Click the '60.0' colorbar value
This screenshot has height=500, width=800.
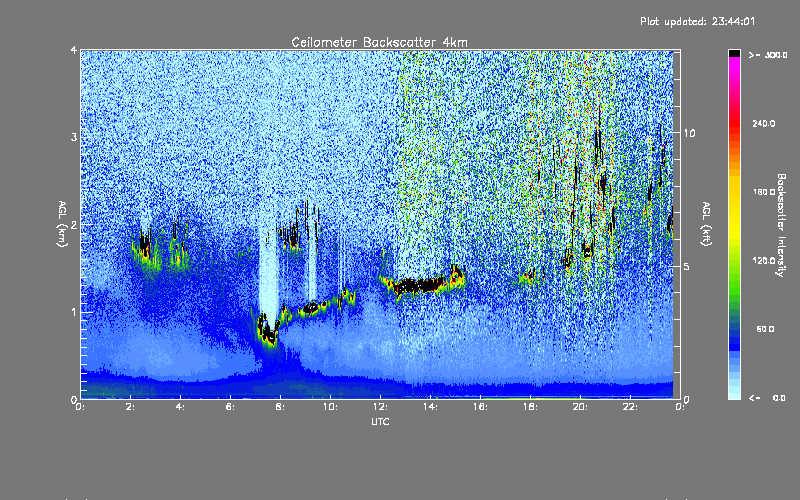pyautogui.click(x=765, y=329)
